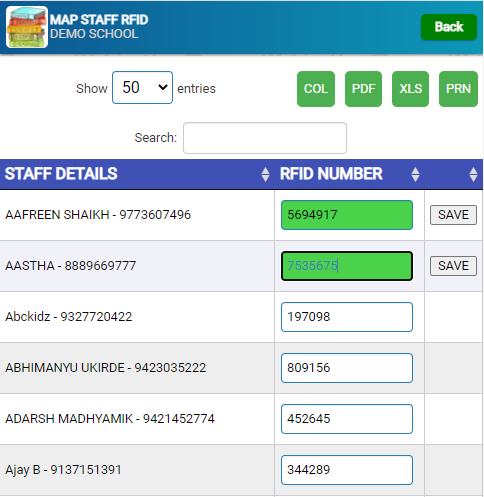Export table using XLS button

[x=410, y=89]
